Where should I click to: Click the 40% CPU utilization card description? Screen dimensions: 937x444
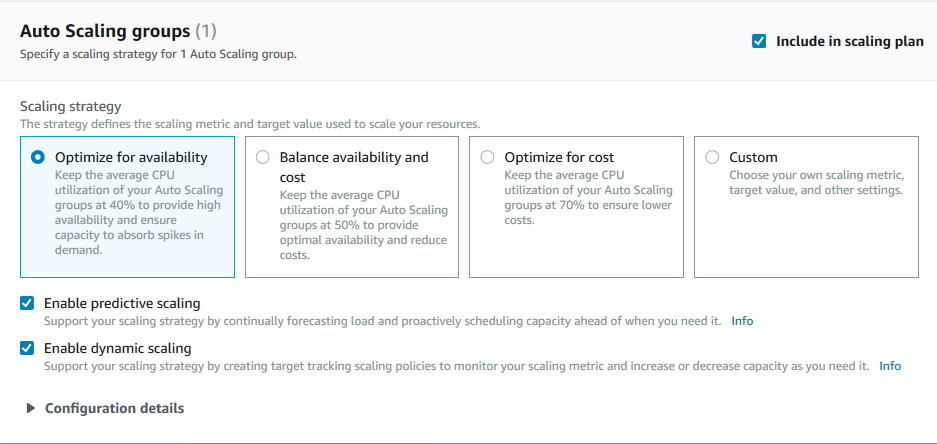[125, 213]
